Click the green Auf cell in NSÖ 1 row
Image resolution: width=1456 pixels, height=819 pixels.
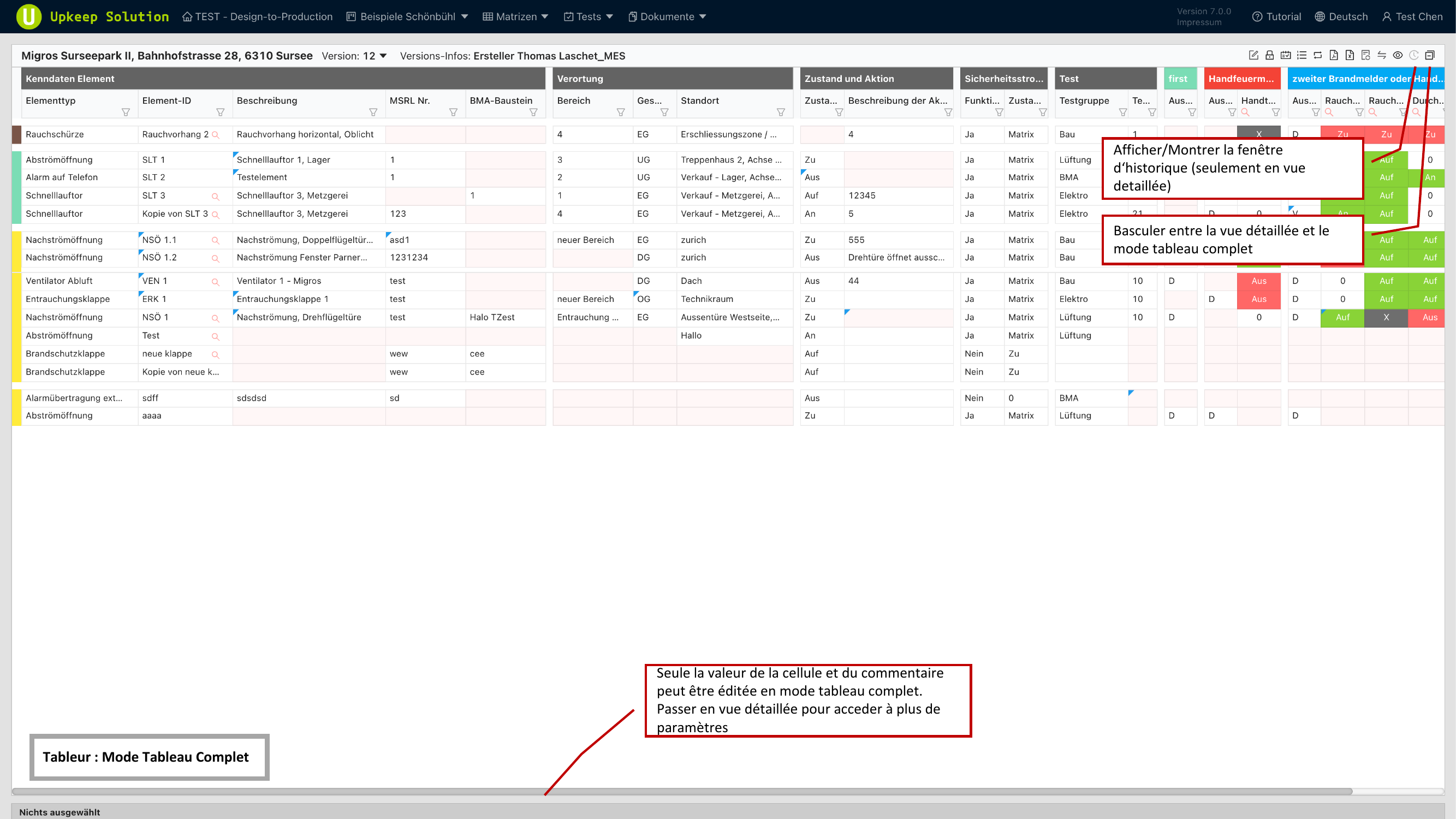pyautogui.click(x=1342, y=317)
